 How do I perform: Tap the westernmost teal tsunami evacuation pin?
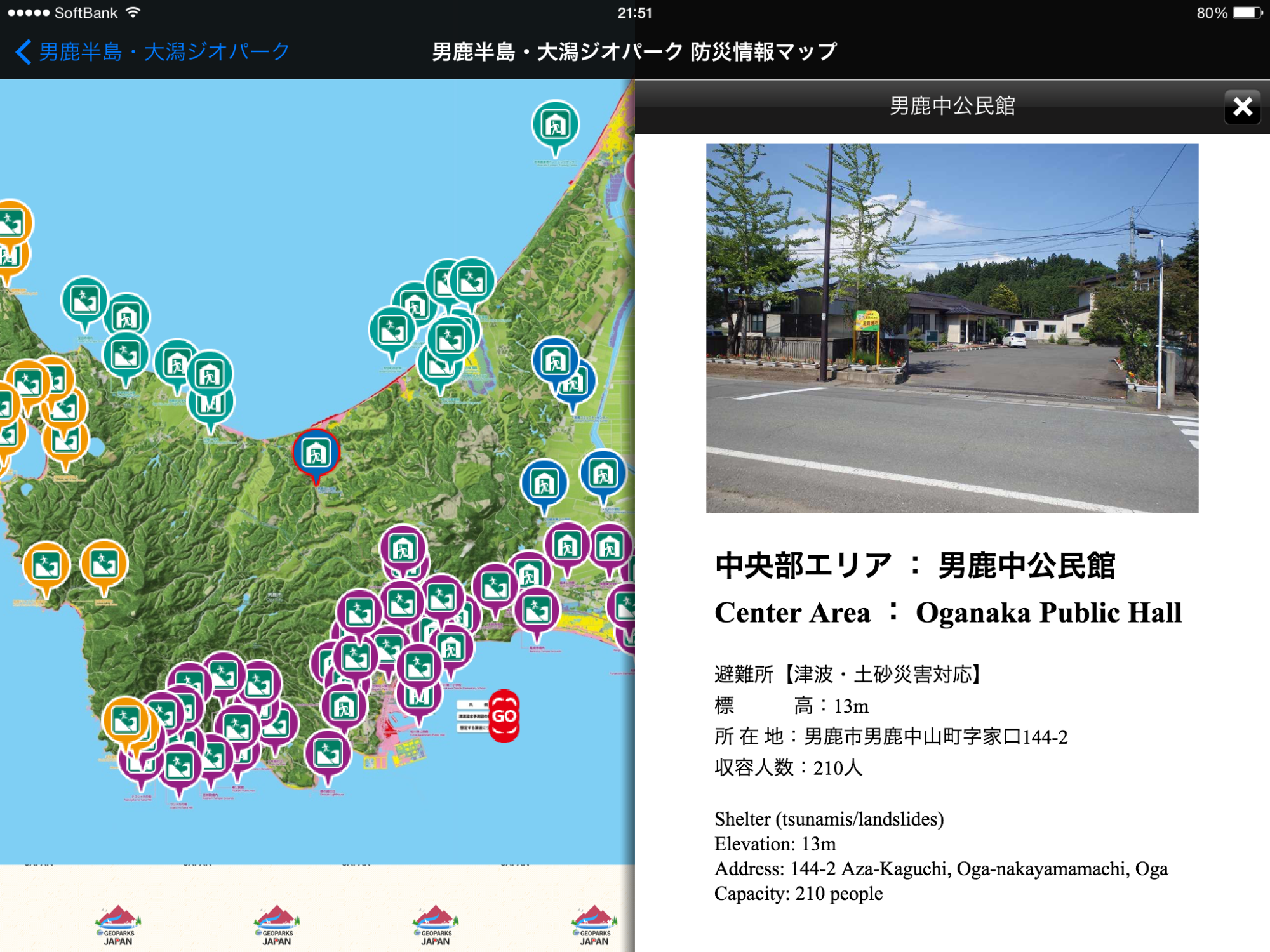(x=84, y=300)
